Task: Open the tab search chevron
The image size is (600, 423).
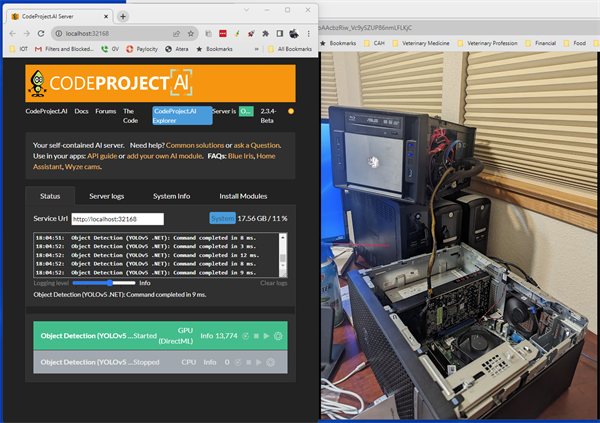Action: (246, 10)
